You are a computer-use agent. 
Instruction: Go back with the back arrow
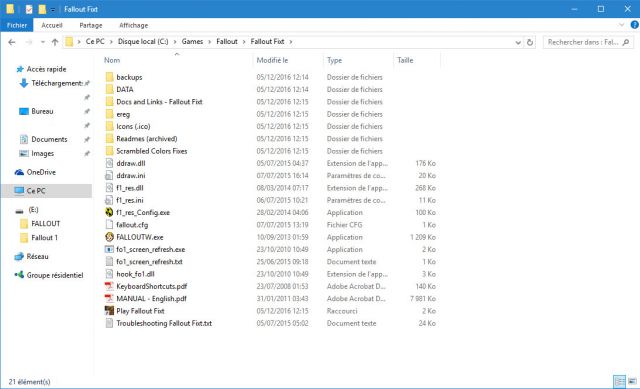(12, 42)
